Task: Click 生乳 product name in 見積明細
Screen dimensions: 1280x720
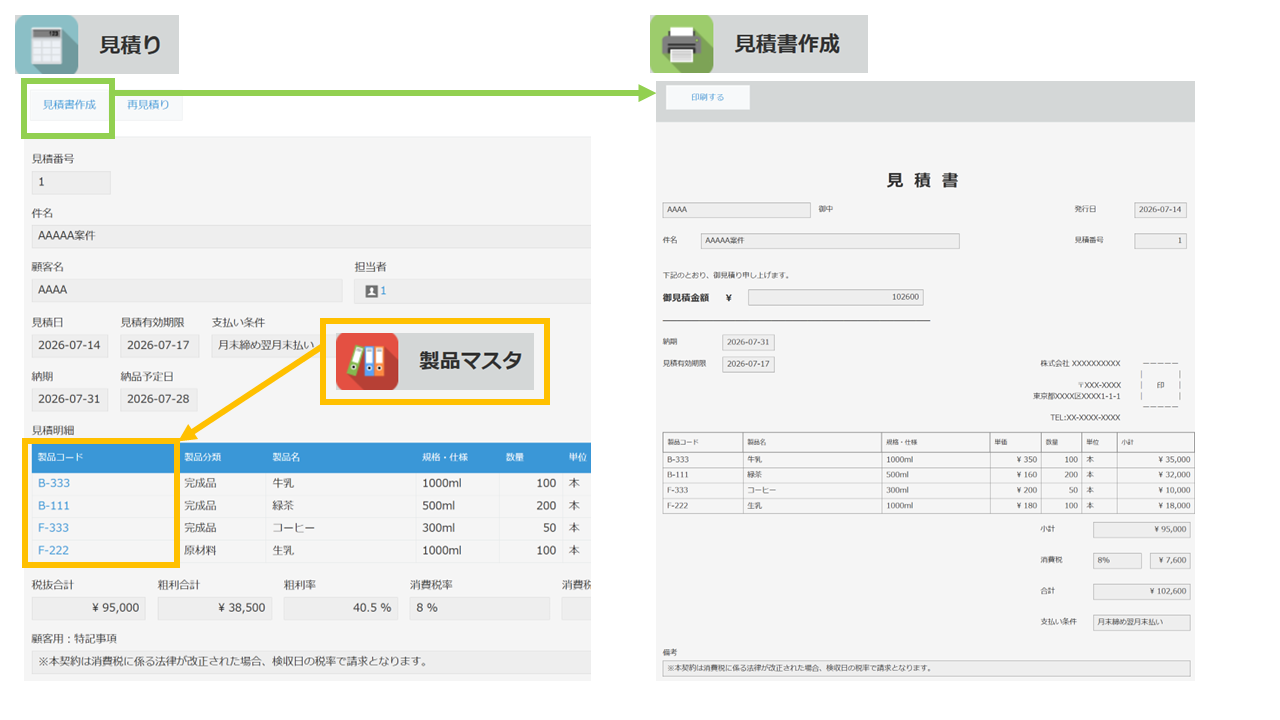Action: pyautogui.click(x=284, y=550)
